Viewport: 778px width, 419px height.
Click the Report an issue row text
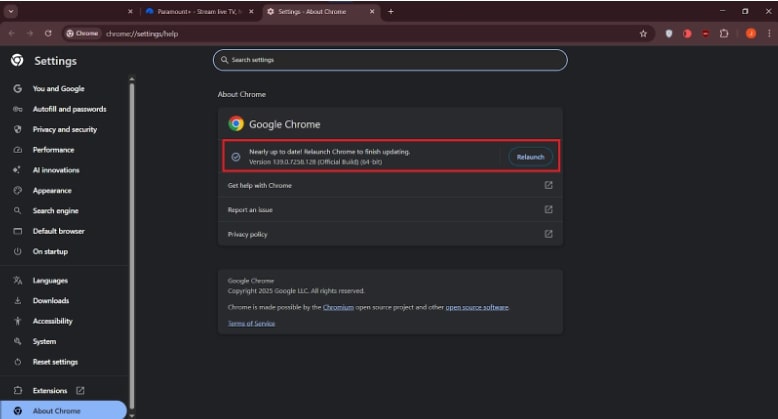pyautogui.click(x=250, y=210)
